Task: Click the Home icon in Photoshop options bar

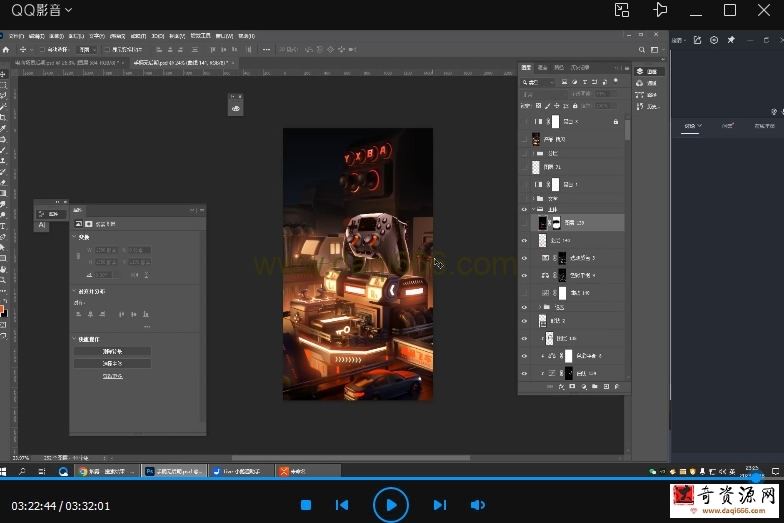Action: pyautogui.click(x=6, y=50)
